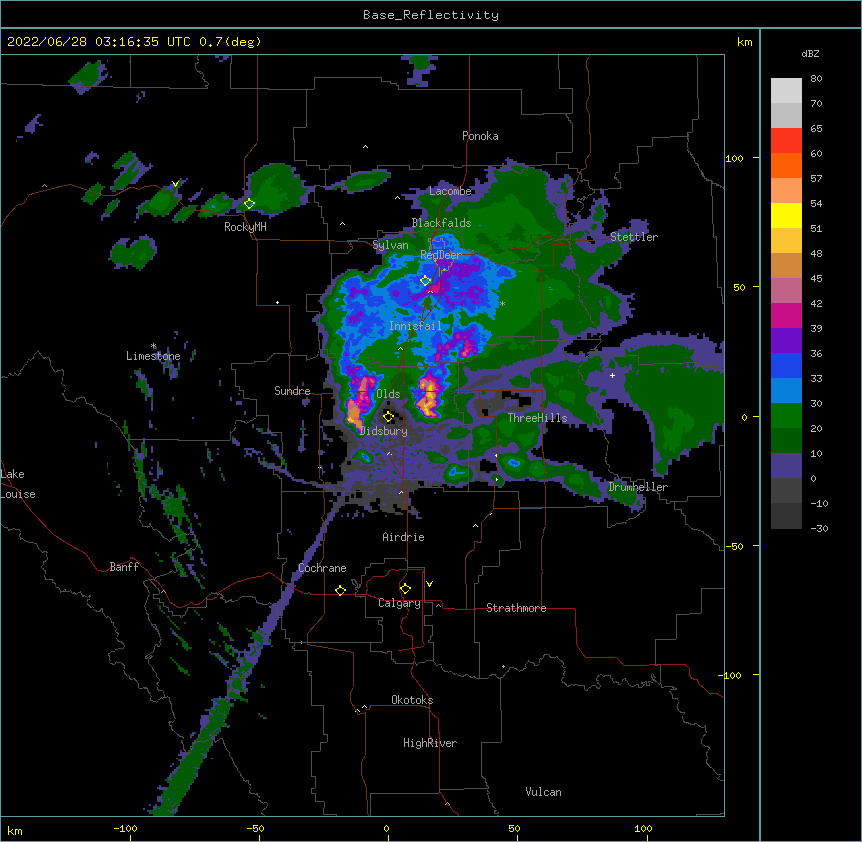This screenshot has width=862, height=842.
Task: Click the Strathmore label
Action: click(516, 608)
